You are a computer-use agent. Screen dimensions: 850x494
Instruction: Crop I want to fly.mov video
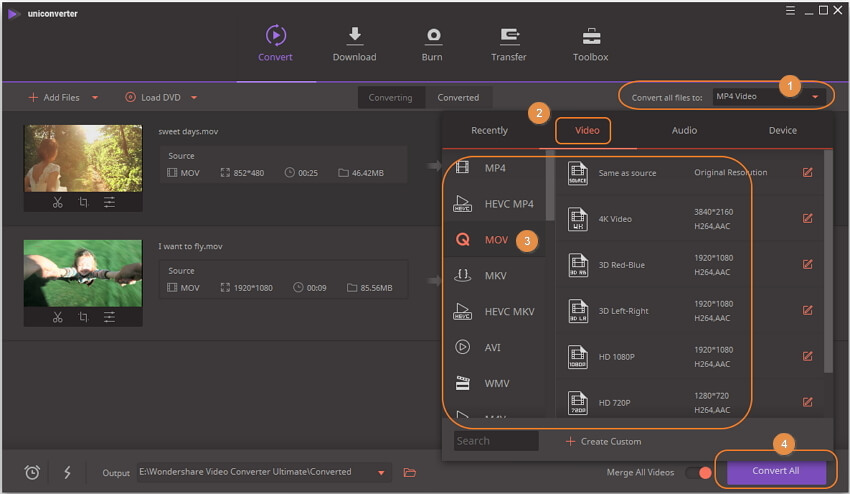pos(83,317)
